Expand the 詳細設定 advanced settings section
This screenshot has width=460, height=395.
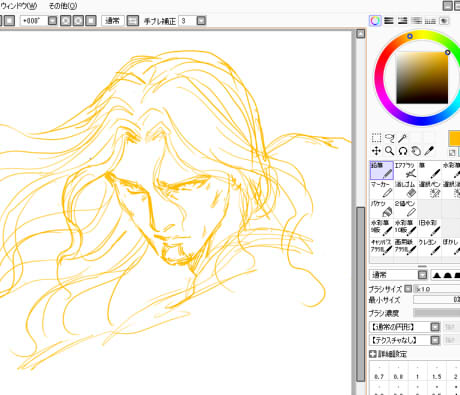click(388, 354)
